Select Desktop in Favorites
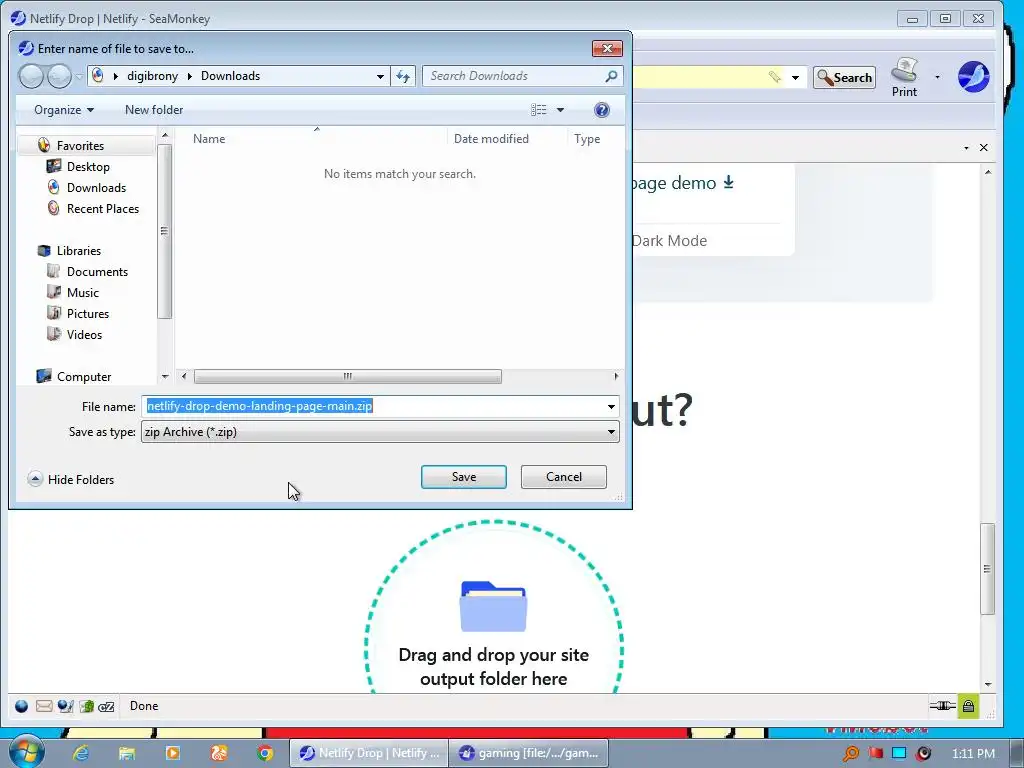 pyautogui.click(x=88, y=167)
